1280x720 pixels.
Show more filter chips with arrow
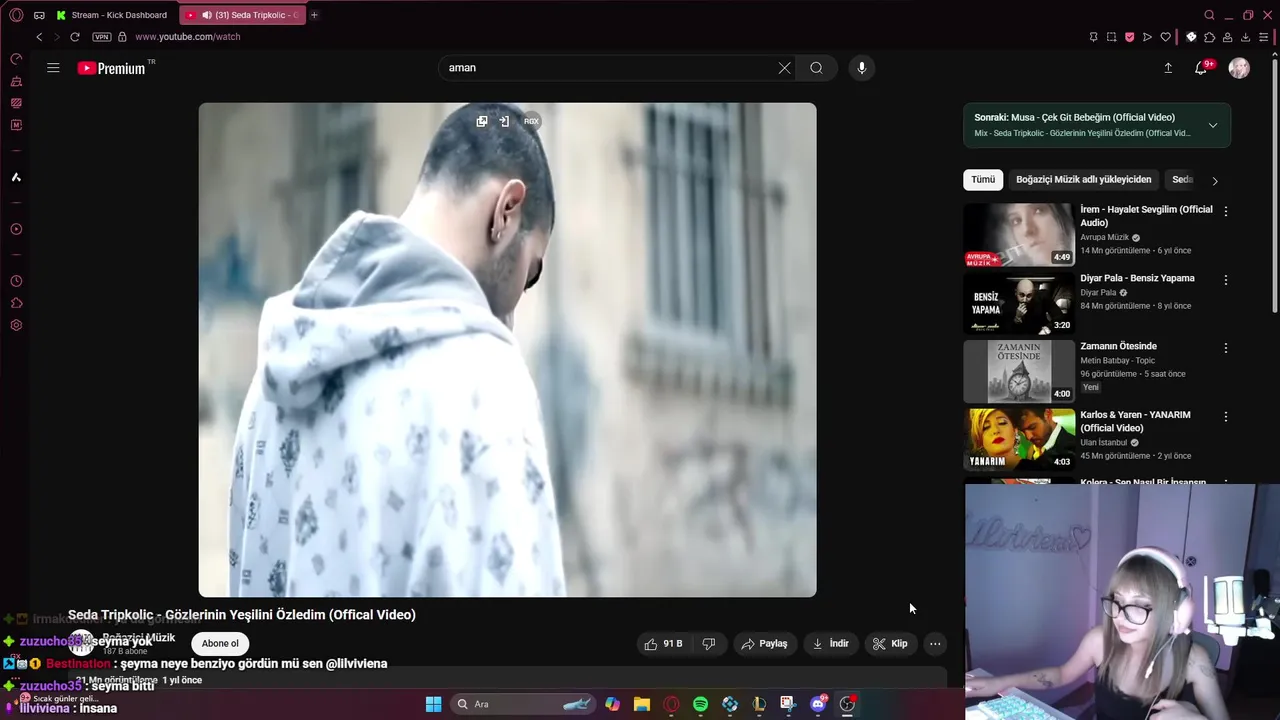click(x=1215, y=181)
